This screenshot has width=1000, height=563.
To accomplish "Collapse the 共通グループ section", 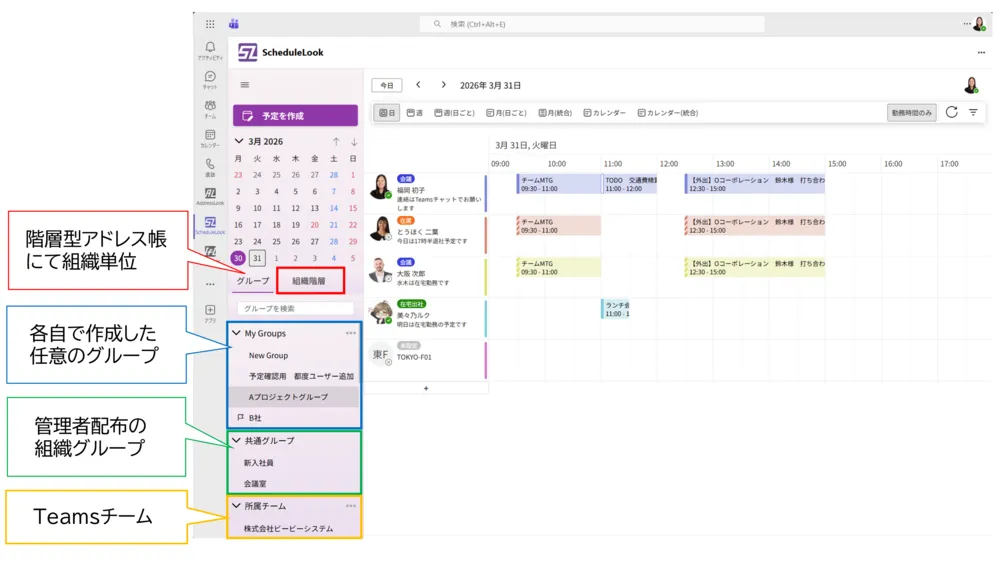I will point(237,440).
